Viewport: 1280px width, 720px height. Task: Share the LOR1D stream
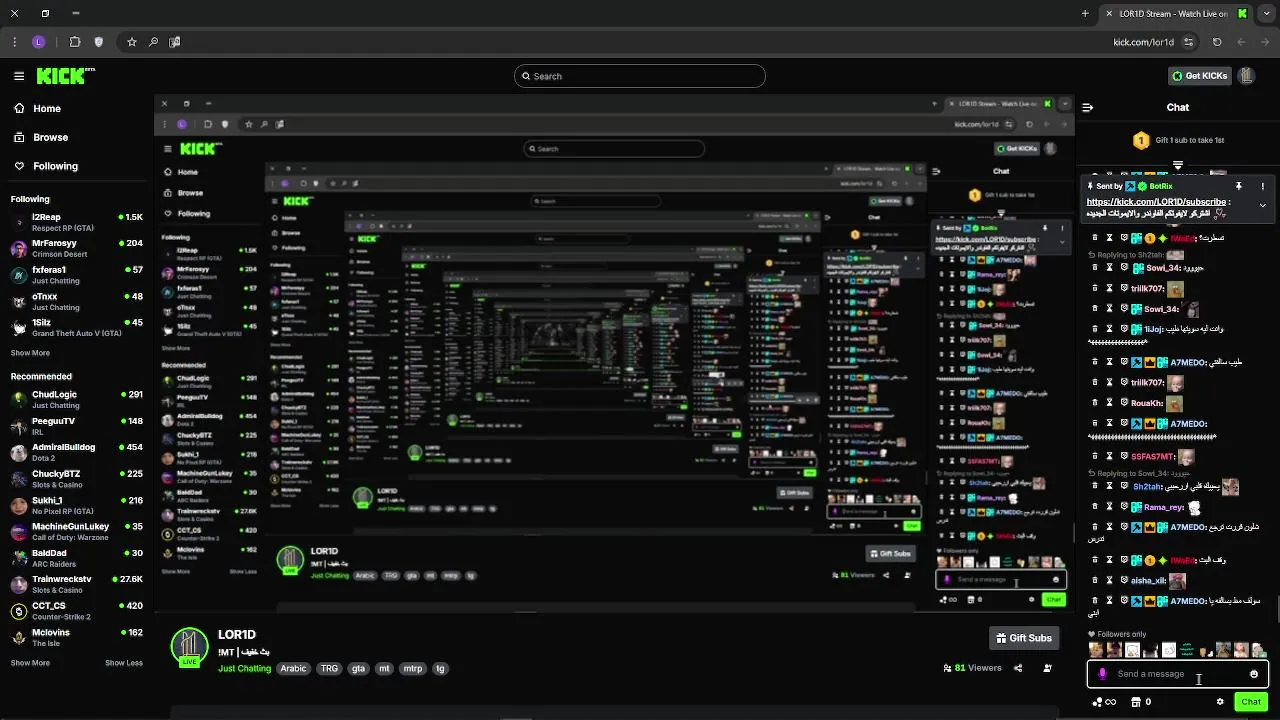pyautogui.click(x=1018, y=668)
